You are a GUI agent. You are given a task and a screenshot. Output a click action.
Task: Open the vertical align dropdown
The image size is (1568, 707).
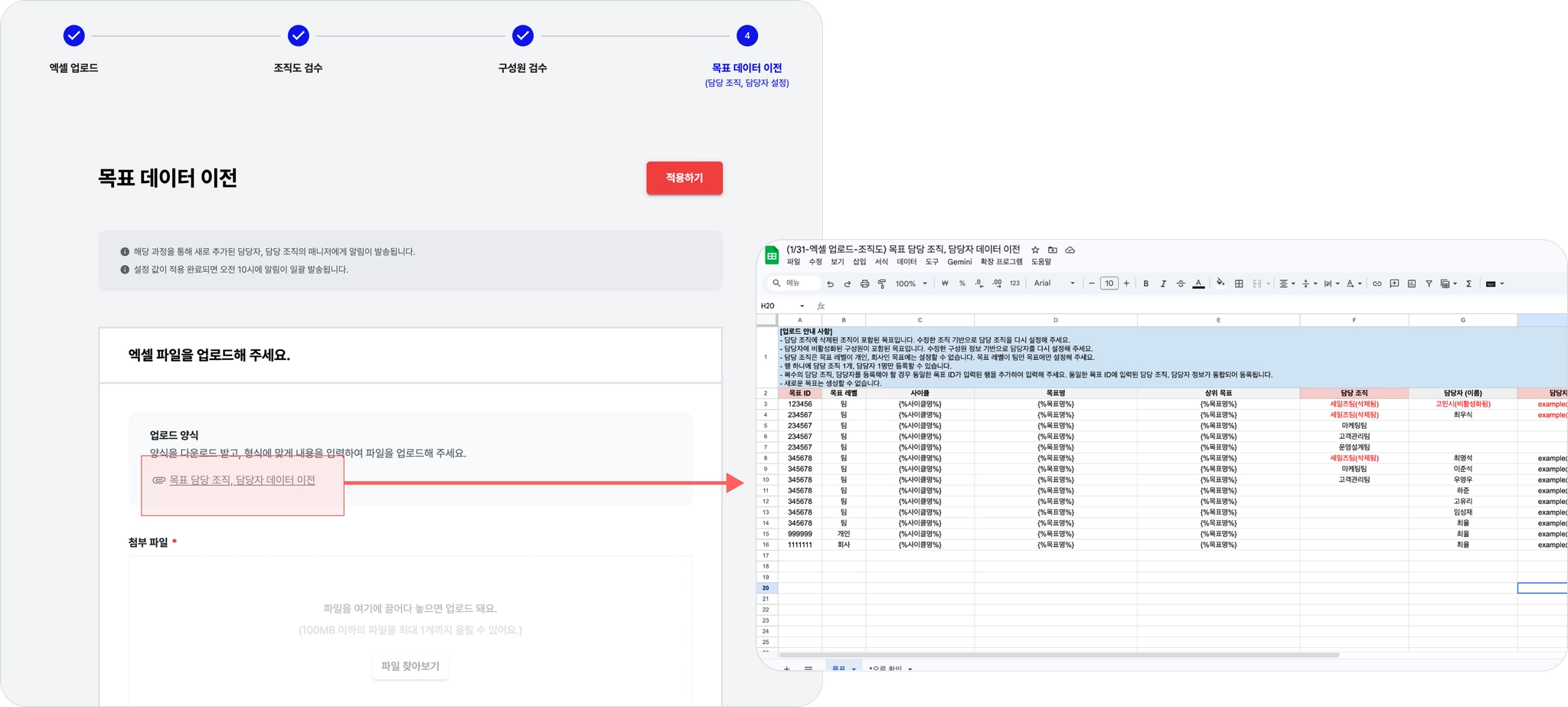1309,283
